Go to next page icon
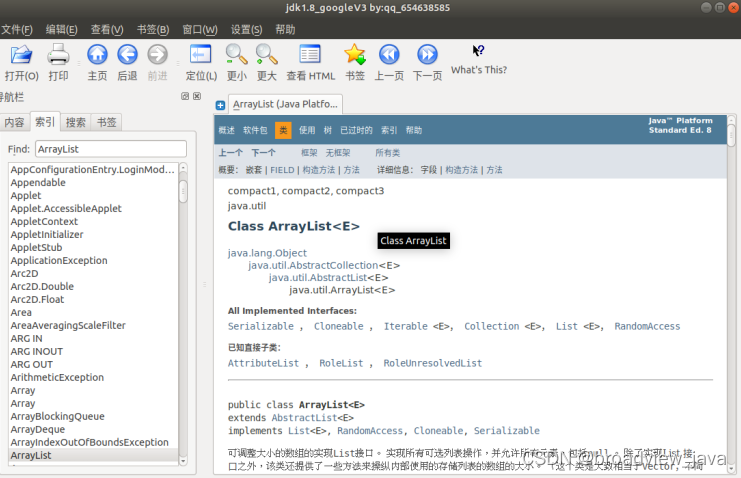Screen dimensions: 741x478 [x=427, y=54]
